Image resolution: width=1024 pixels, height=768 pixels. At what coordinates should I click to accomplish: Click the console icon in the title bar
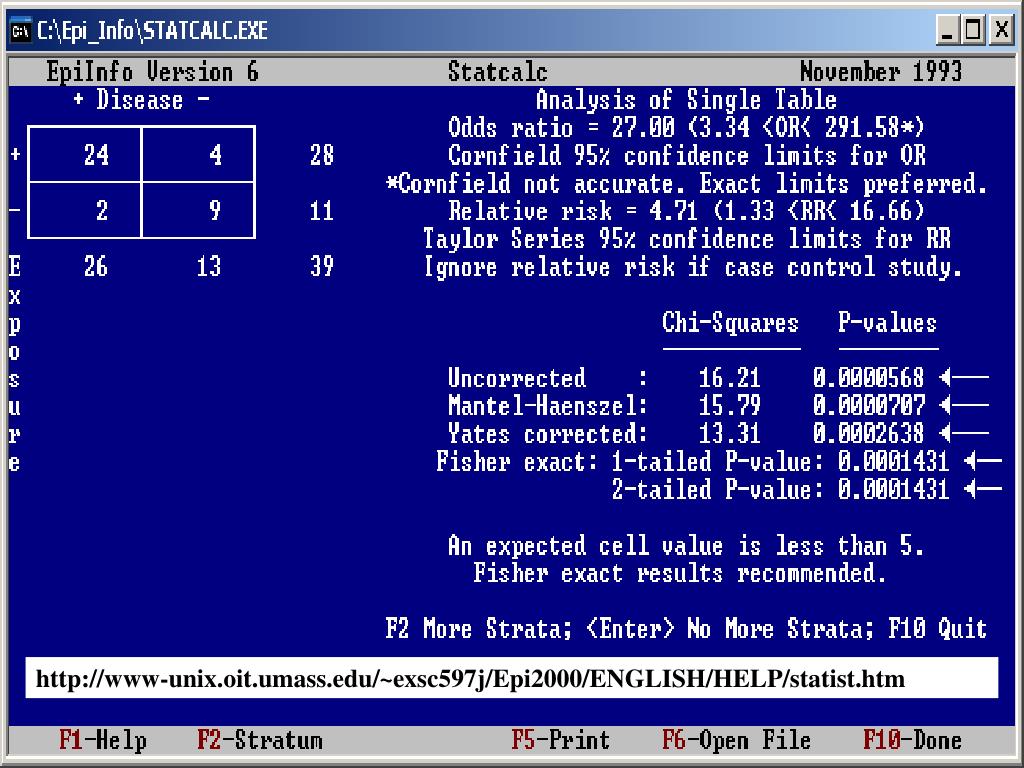tap(20, 31)
